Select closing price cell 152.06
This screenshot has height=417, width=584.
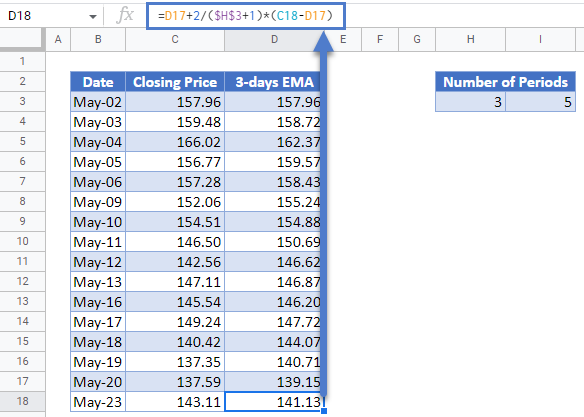click(175, 202)
